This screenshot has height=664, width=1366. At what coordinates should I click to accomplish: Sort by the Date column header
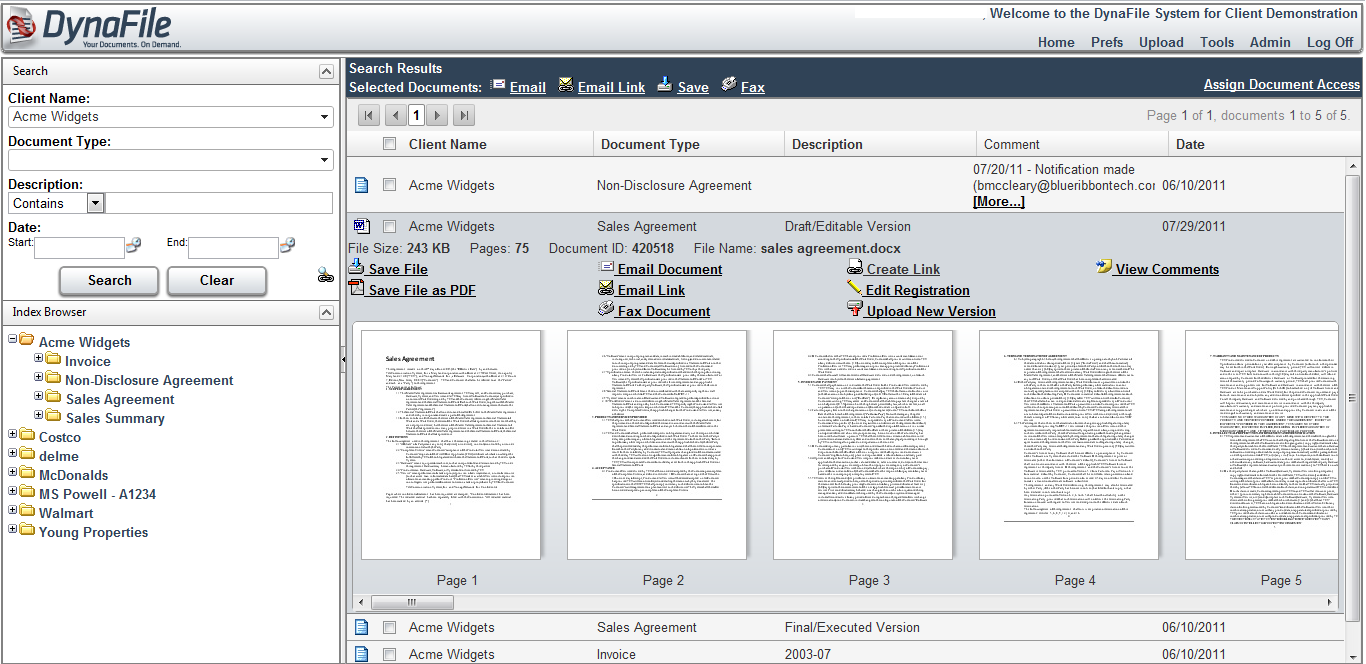[1190, 144]
